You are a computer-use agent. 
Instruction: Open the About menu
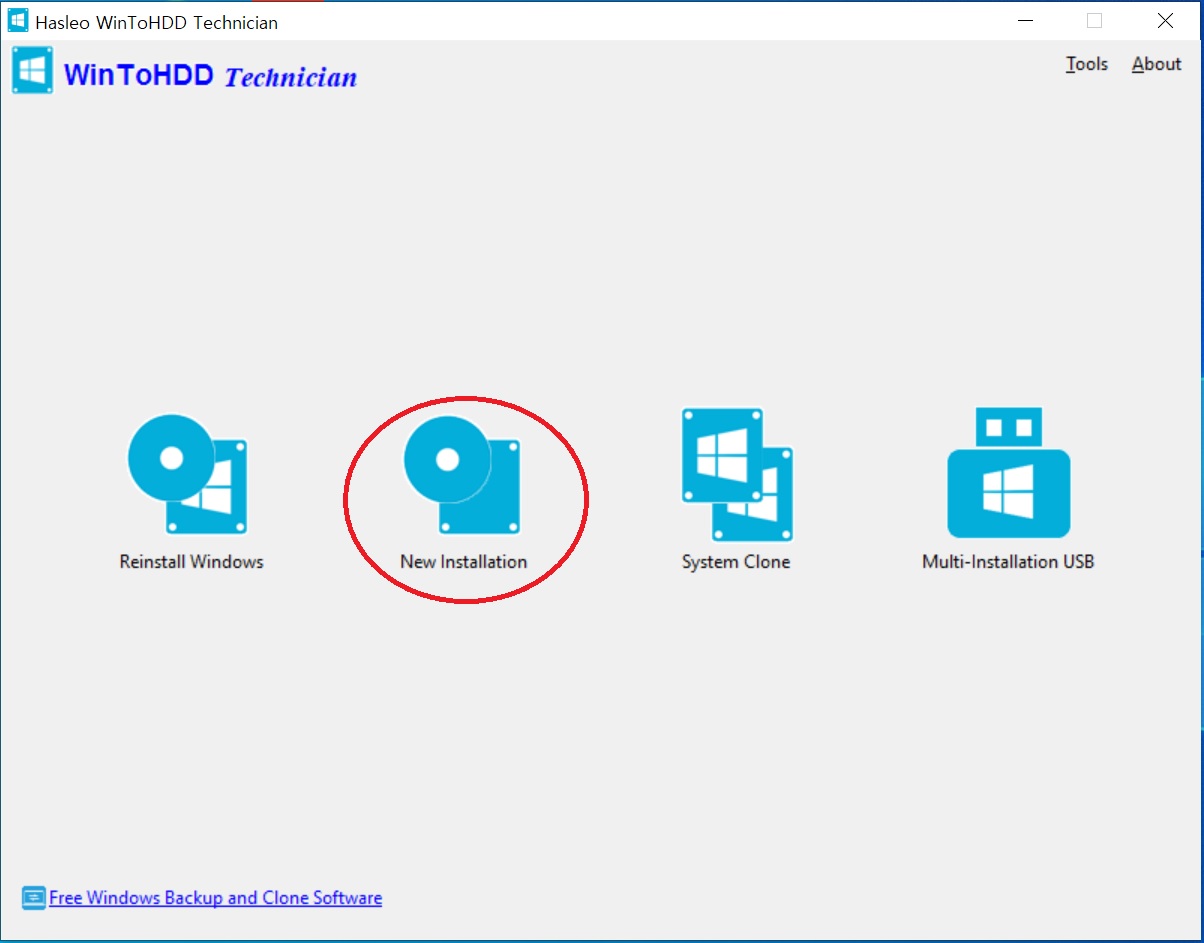(1156, 64)
